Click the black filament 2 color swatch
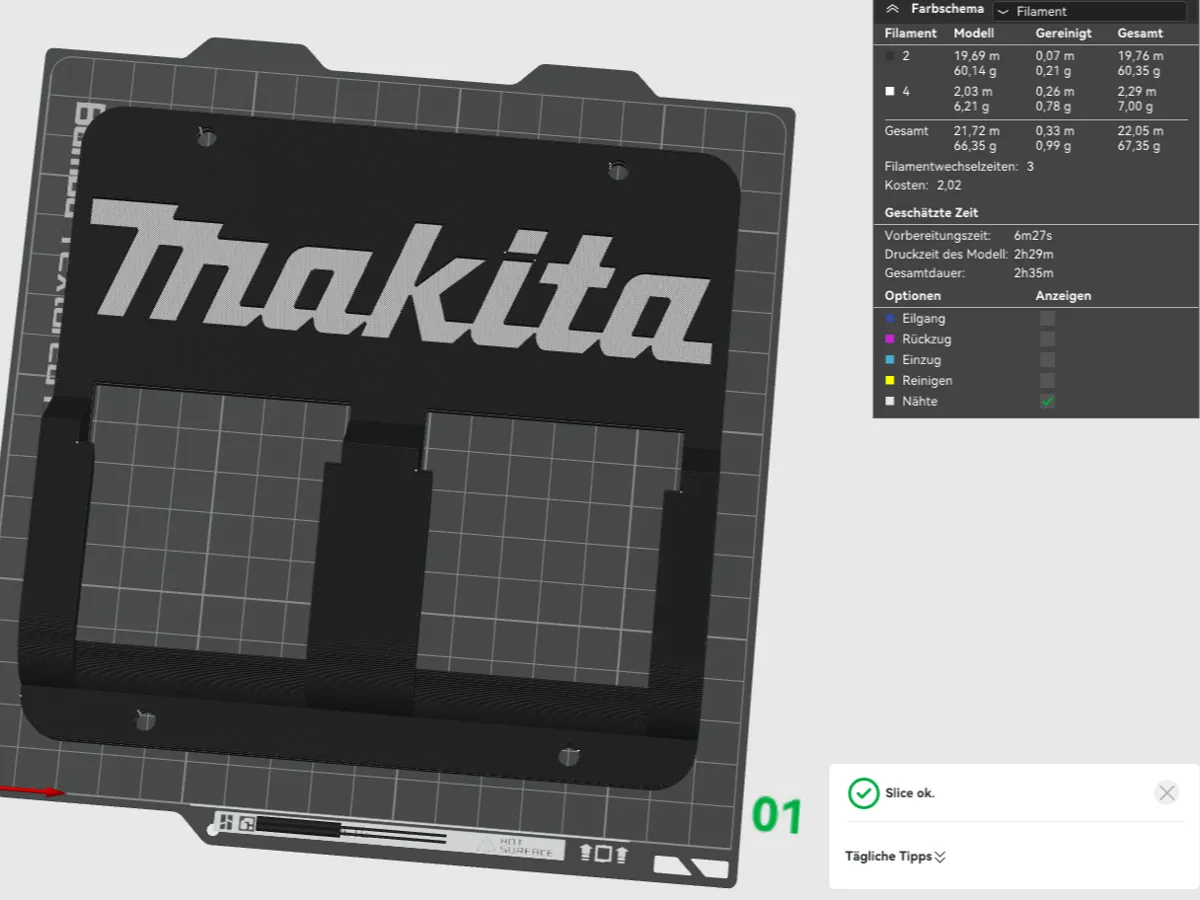The image size is (1200, 900). (890, 57)
